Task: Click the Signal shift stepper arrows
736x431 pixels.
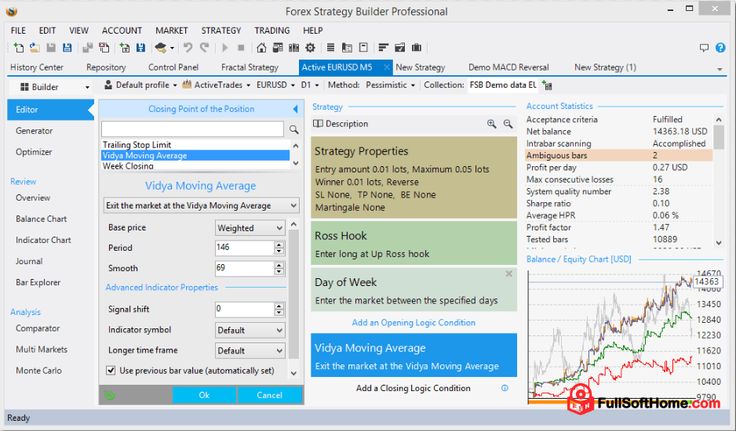Action: point(279,309)
